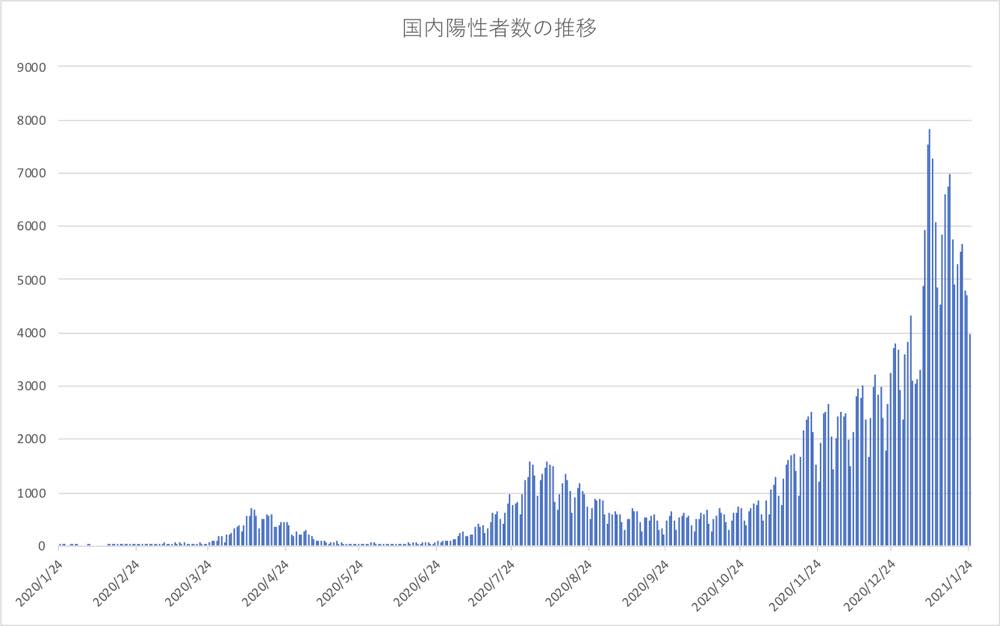This screenshot has width=1000, height=626.
Task: Click the x-axis date 2020/12/24
Action: pyautogui.click(x=869, y=585)
